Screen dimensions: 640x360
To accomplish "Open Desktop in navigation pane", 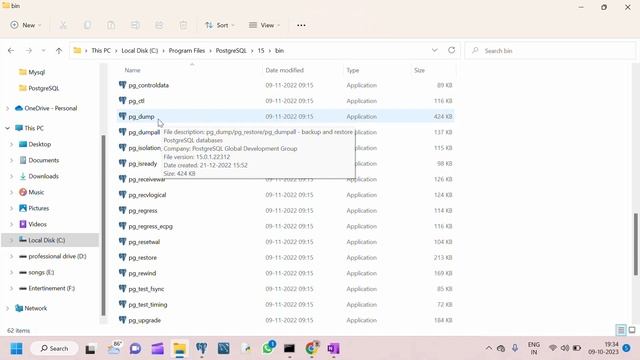I will pos(35,144).
